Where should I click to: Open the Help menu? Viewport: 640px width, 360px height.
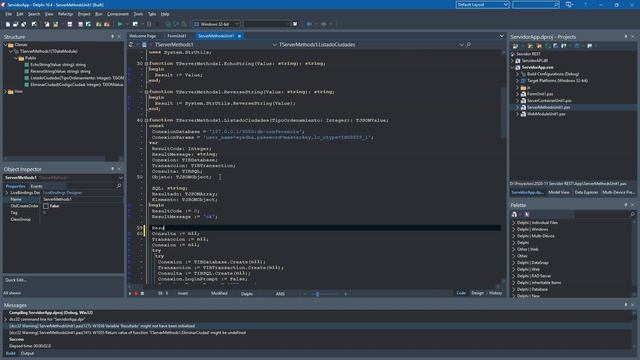coord(165,14)
